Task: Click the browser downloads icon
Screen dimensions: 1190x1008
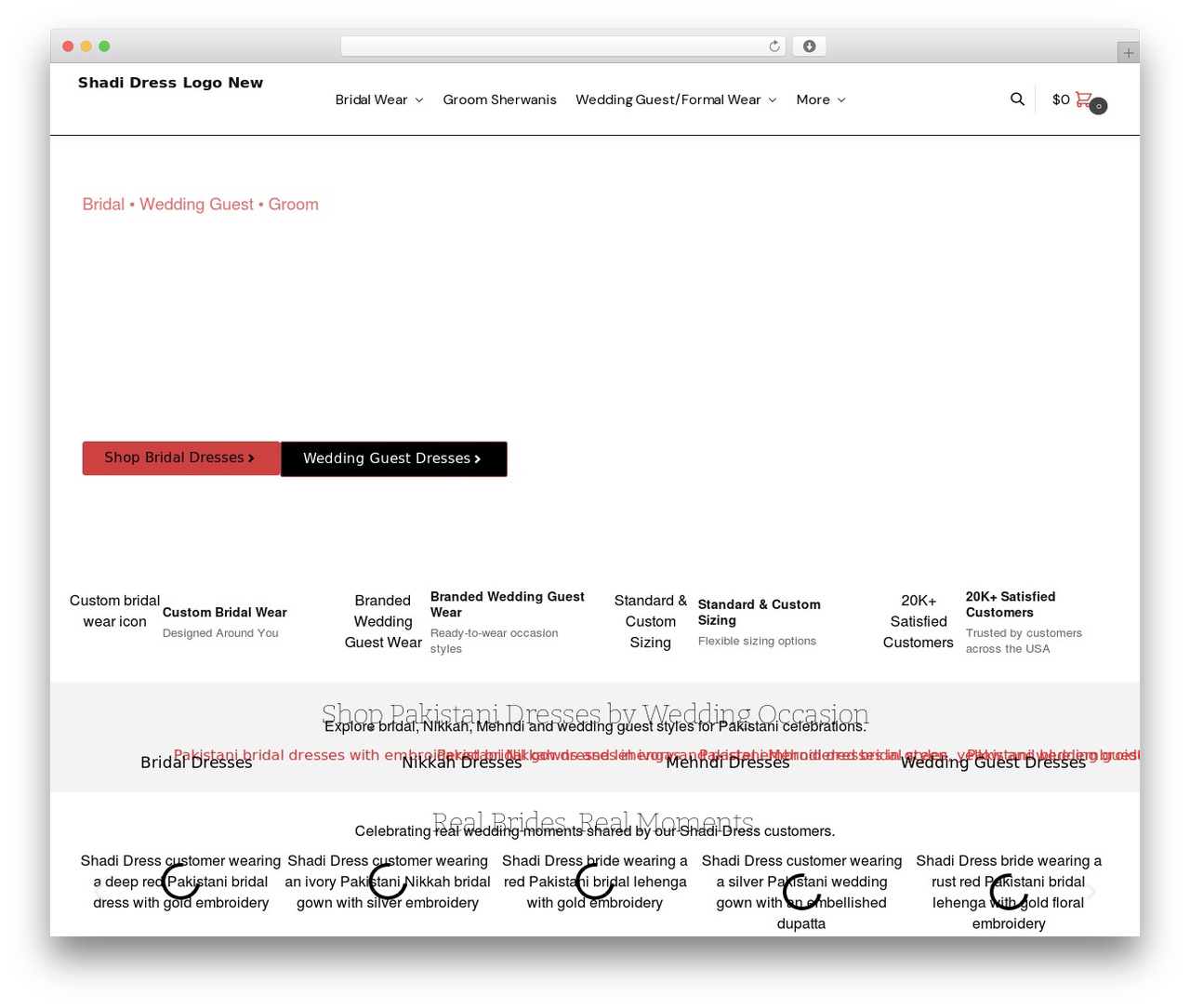Action: pos(810,46)
